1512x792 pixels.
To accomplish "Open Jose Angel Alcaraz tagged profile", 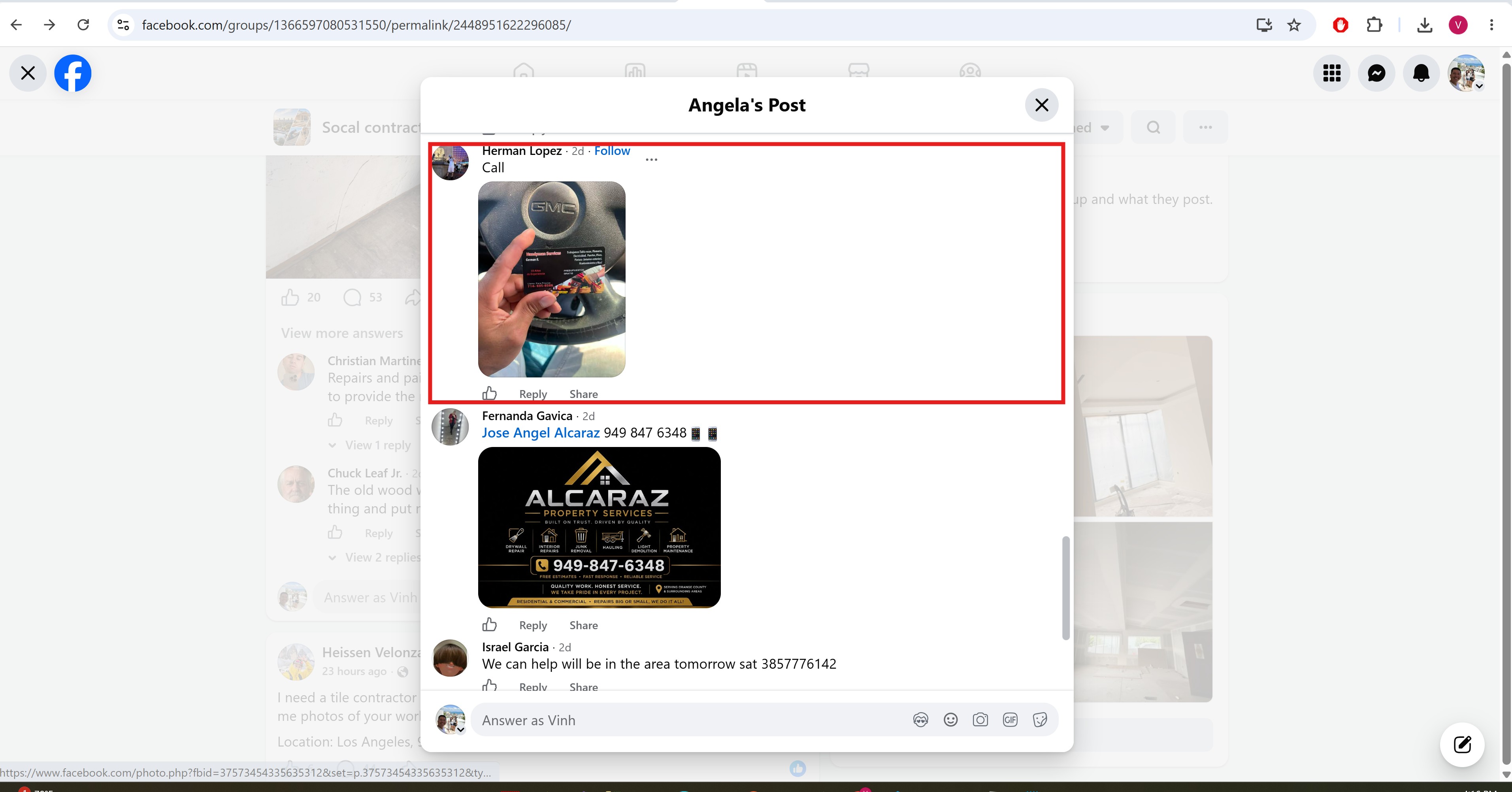I will (541, 433).
